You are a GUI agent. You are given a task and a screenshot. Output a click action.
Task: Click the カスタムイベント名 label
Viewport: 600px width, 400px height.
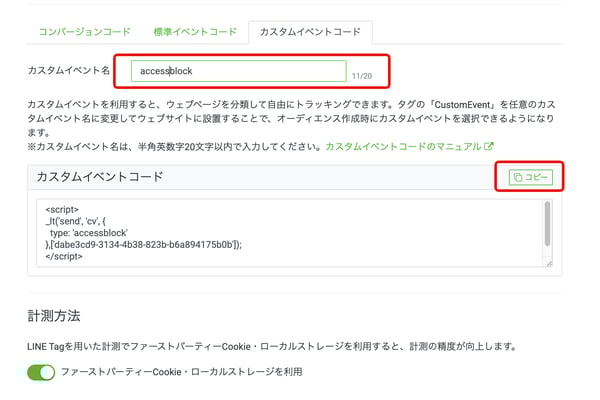pos(68,70)
